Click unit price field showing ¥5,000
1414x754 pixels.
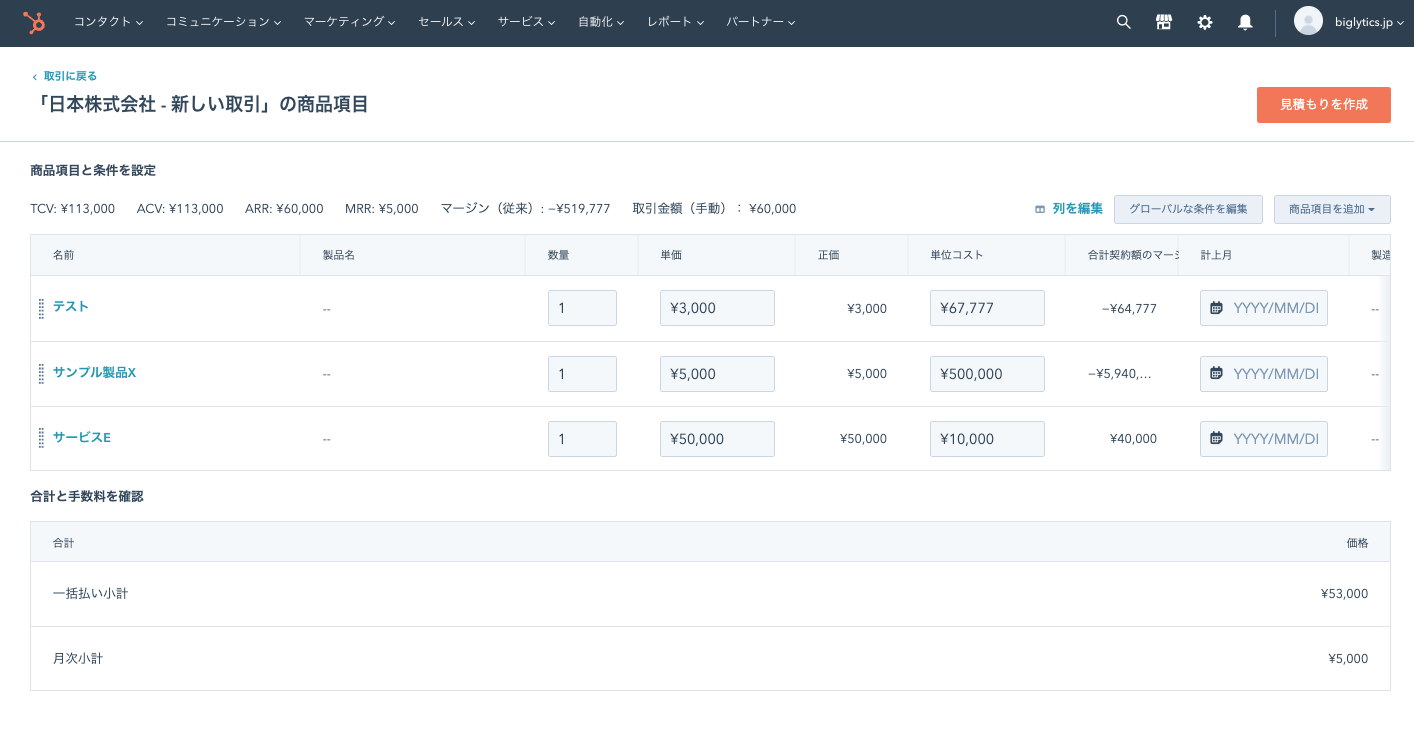click(x=717, y=374)
